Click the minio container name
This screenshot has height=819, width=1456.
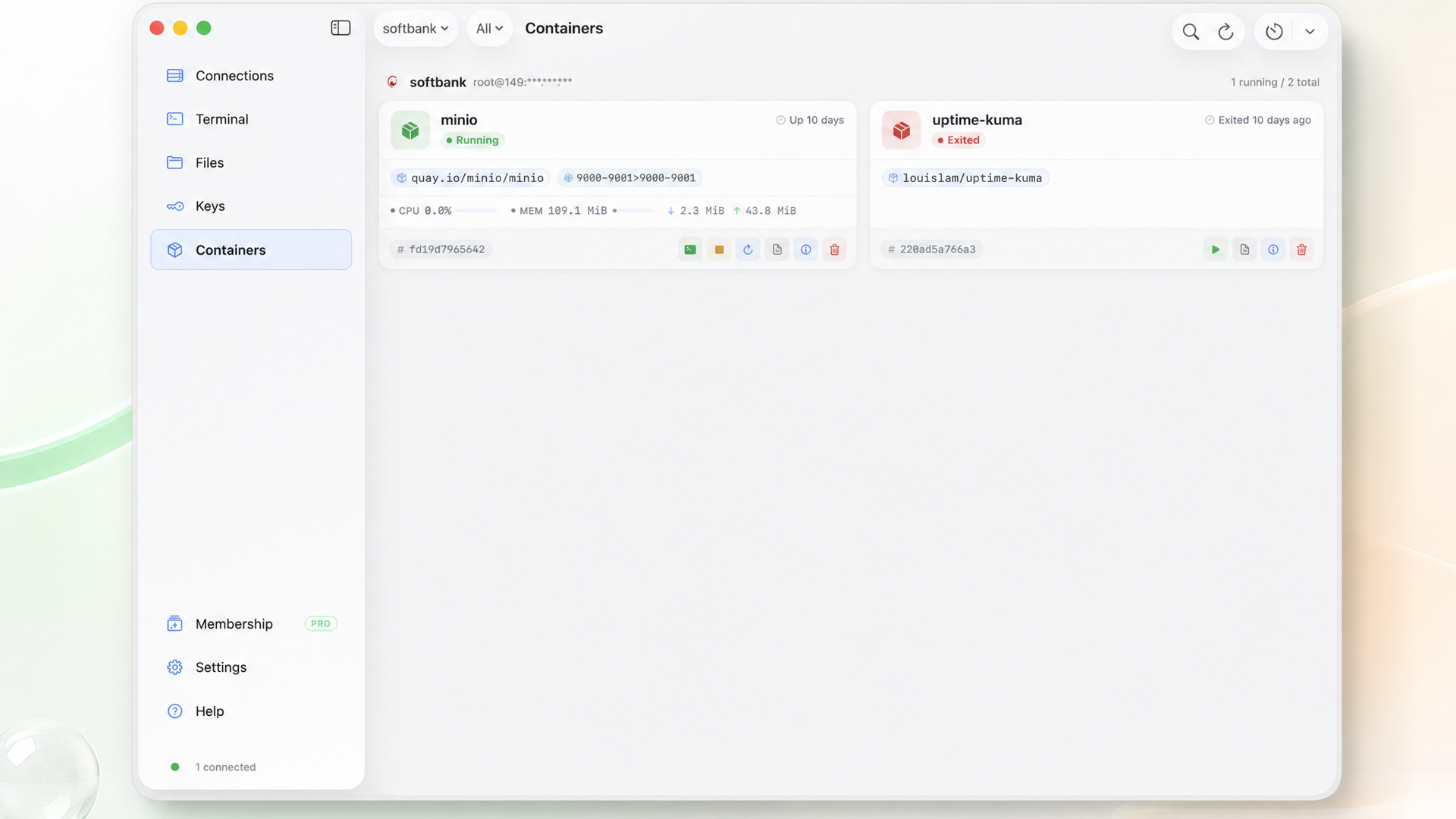click(459, 120)
